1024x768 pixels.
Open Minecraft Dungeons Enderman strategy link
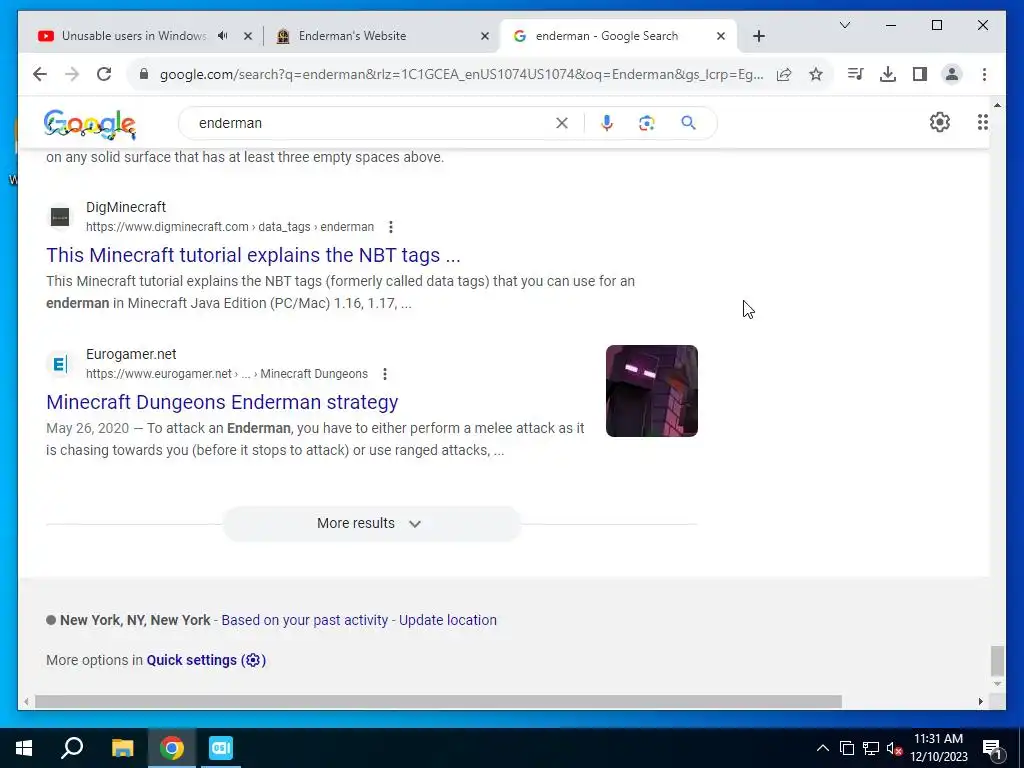(x=222, y=402)
